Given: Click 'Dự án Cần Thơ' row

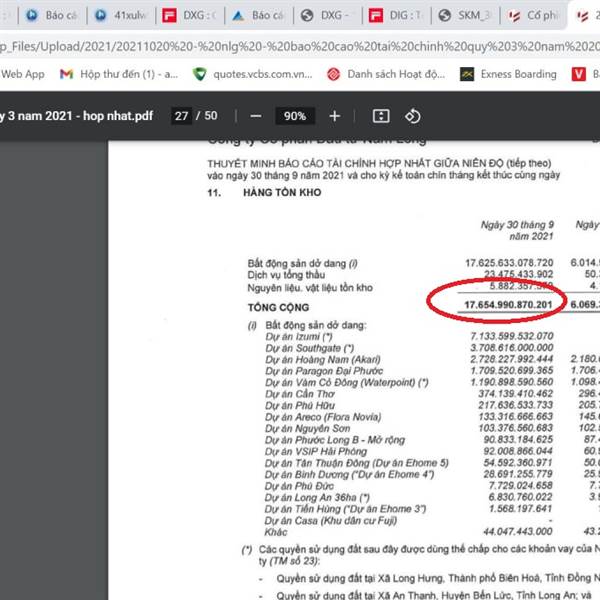Looking at the screenshot, I should (x=300, y=394).
